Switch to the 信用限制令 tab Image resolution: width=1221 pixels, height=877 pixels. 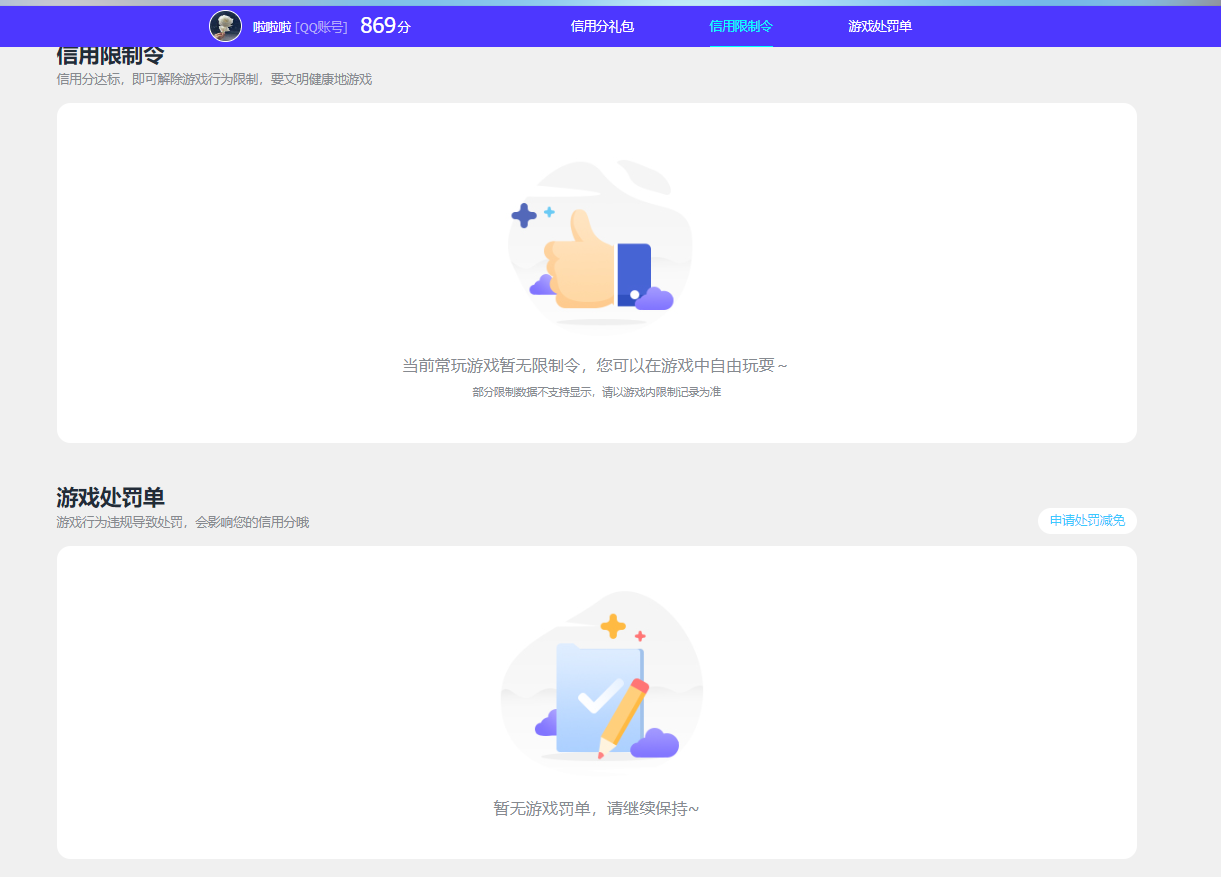tap(741, 26)
